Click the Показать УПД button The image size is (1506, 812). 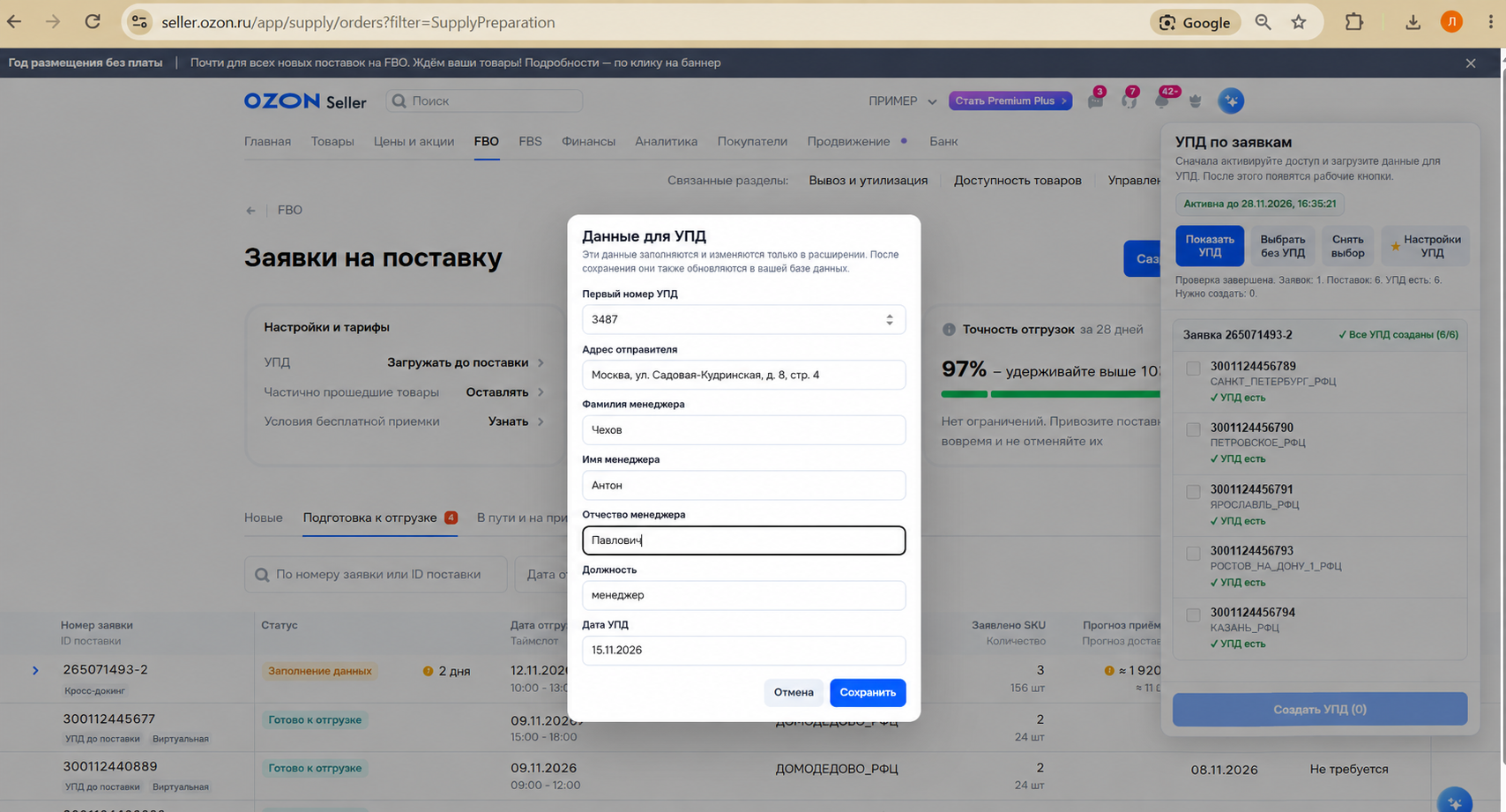(1210, 246)
